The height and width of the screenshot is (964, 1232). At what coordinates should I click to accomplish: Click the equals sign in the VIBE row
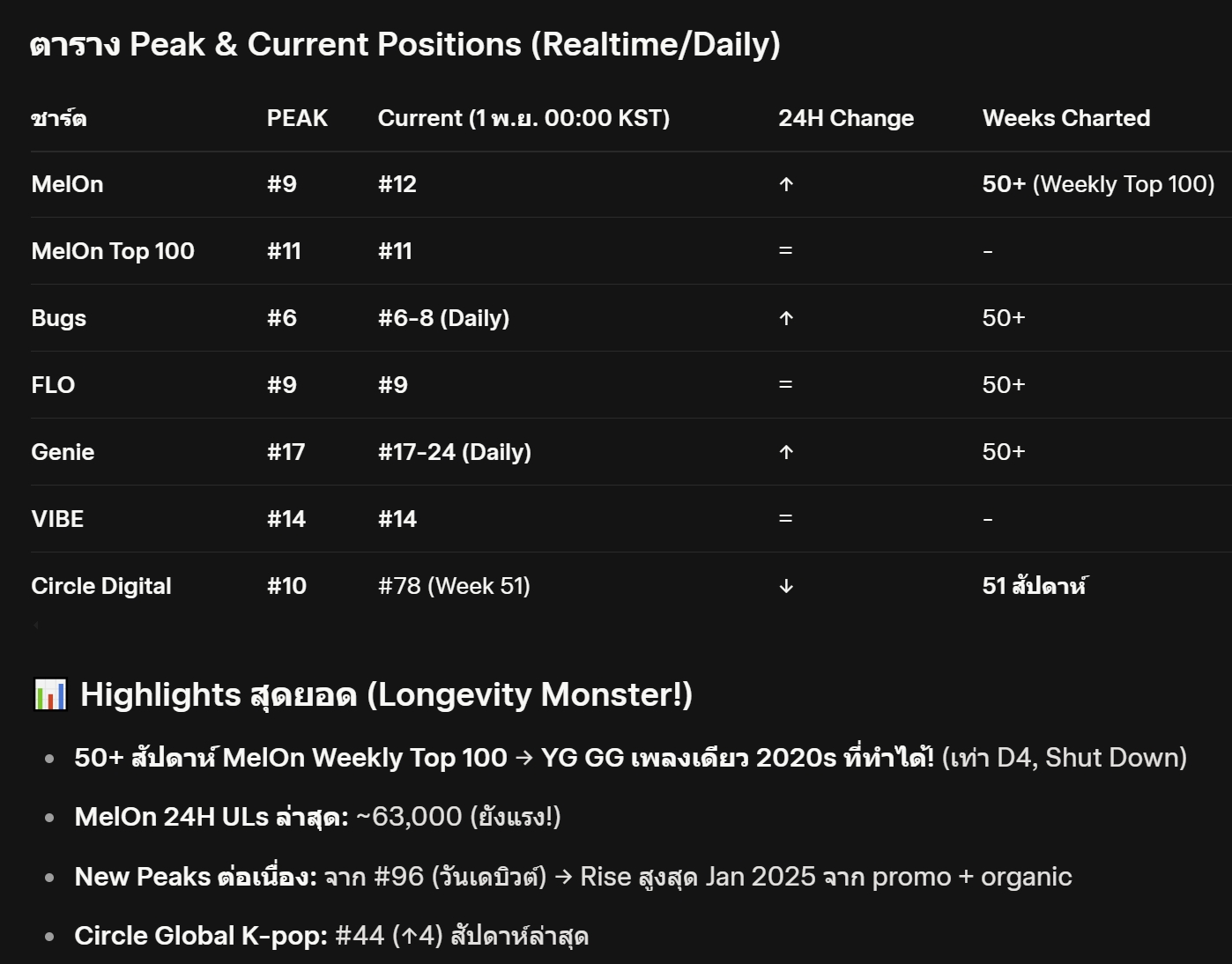click(785, 519)
